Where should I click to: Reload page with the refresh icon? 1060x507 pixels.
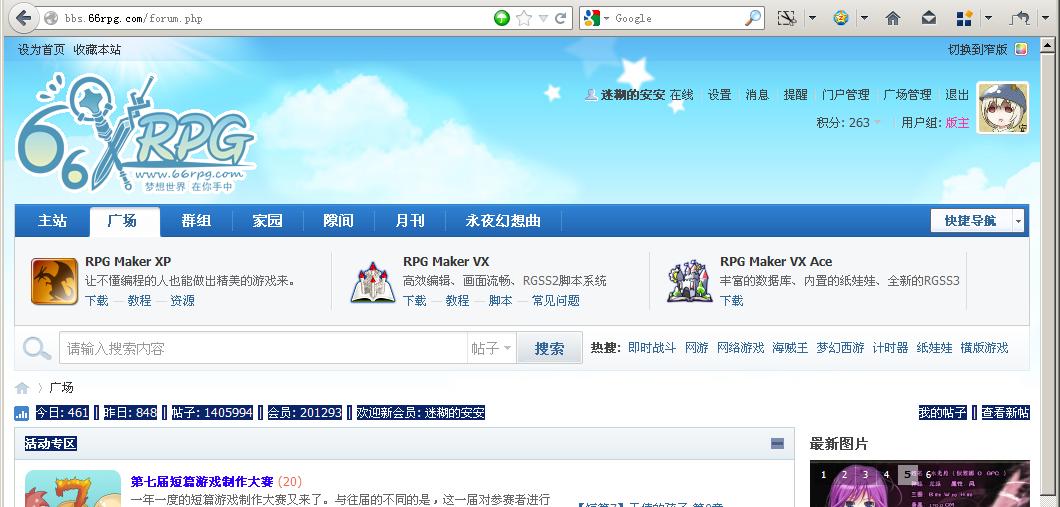pyautogui.click(x=560, y=18)
